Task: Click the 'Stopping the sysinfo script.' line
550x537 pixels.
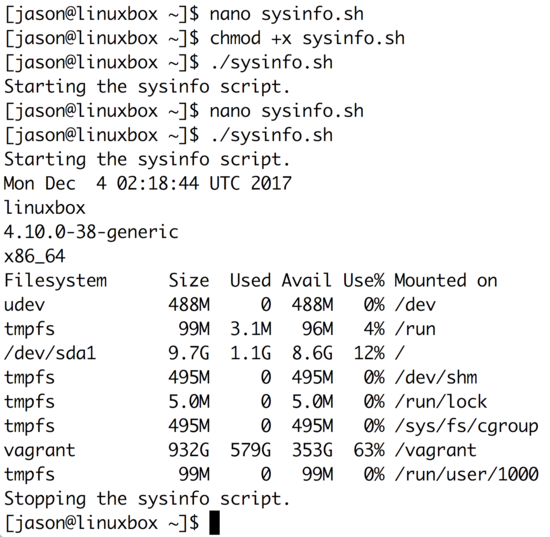Action: (x=147, y=499)
